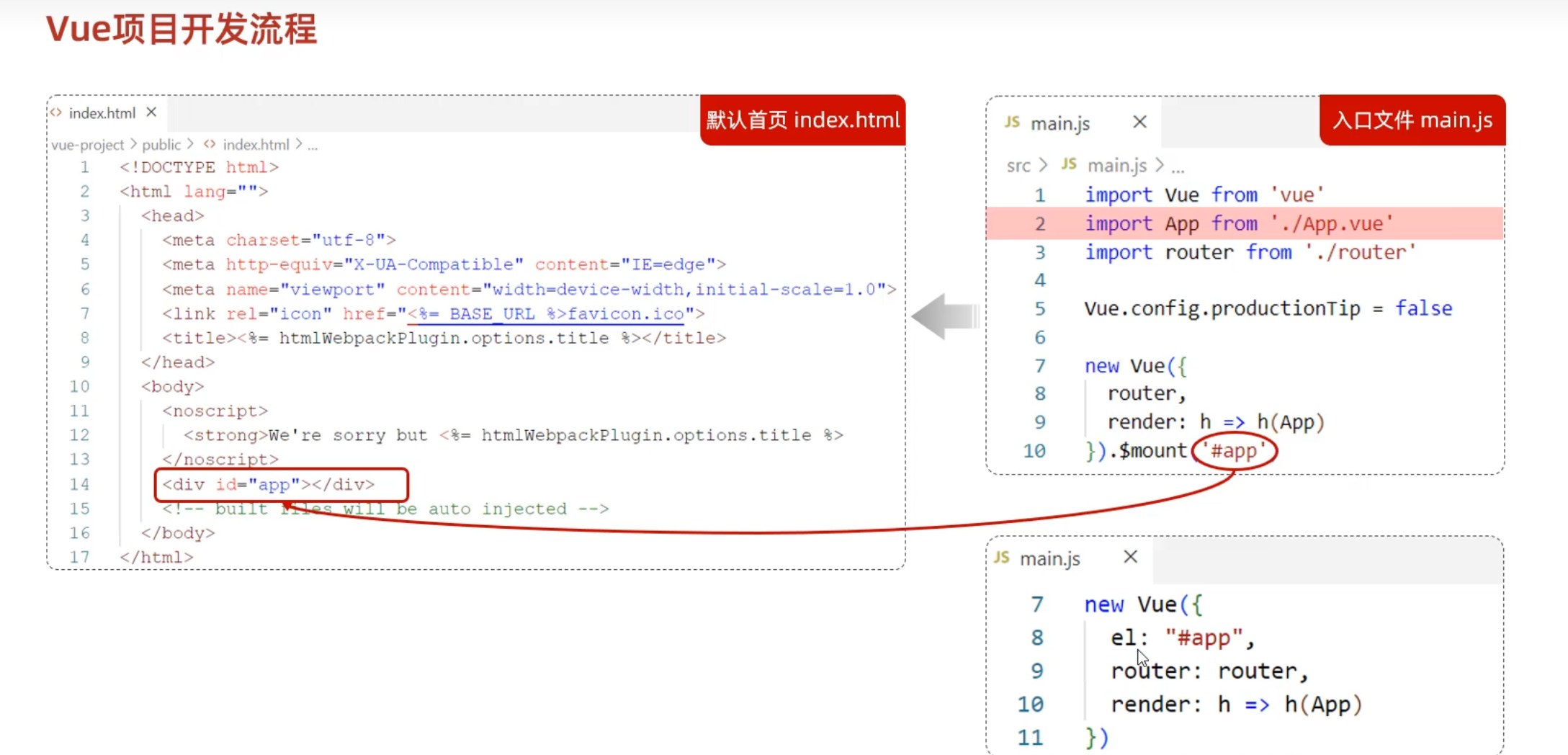Viewport: 1568px width, 755px height.
Task: Click the 'Vue项目开发流程' slide title
Action: [182, 30]
